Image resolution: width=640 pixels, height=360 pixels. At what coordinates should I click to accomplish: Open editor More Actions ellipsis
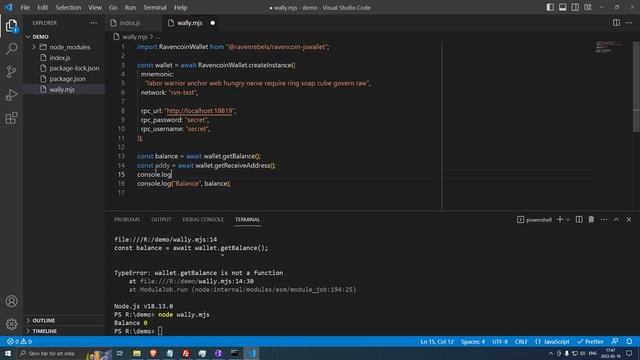(629, 23)
